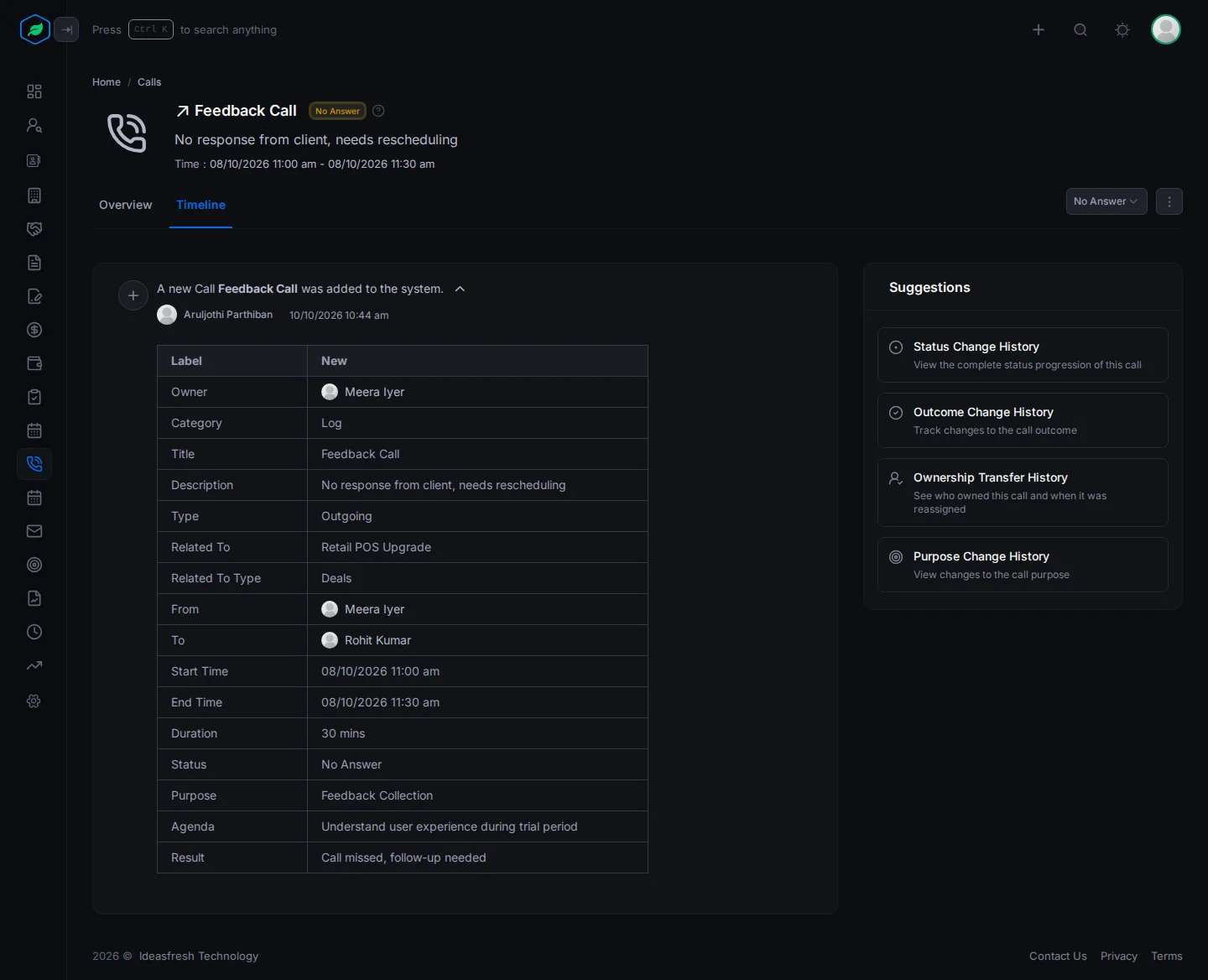This screenshot has width=1208, height=980.
Task: Click the Contact Us footer link
Action: (1058, 956)
